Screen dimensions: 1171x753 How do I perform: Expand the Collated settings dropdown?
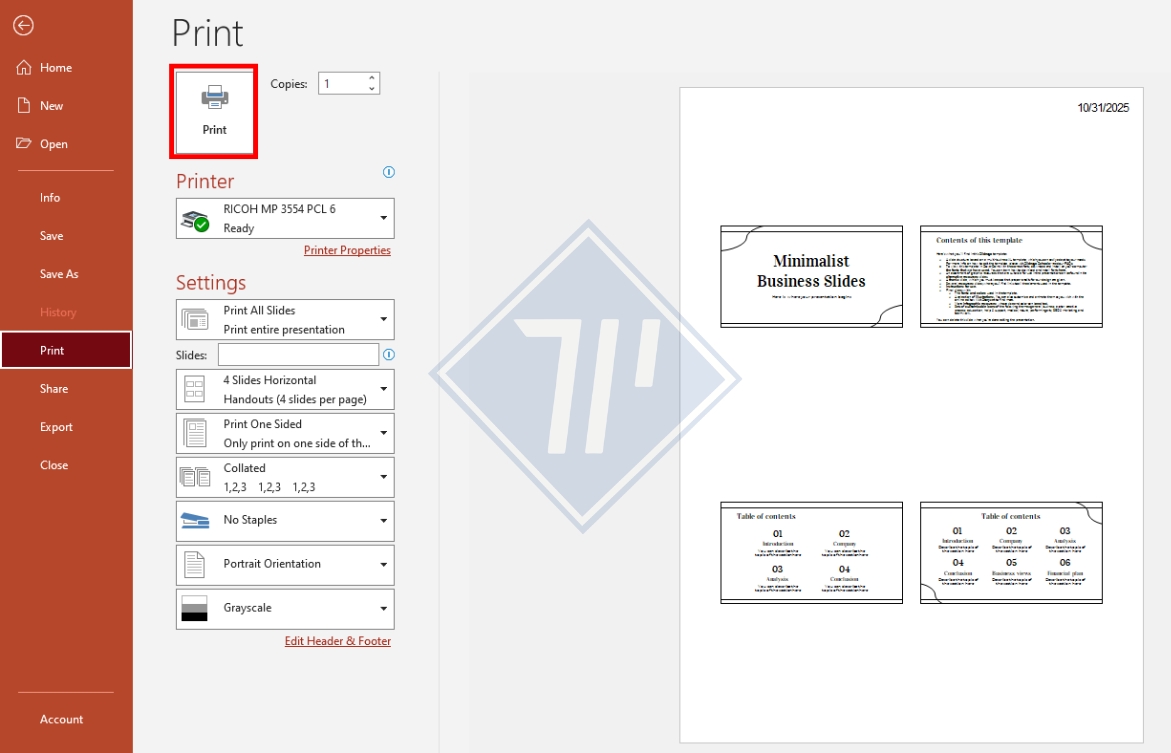pos(383,476)
